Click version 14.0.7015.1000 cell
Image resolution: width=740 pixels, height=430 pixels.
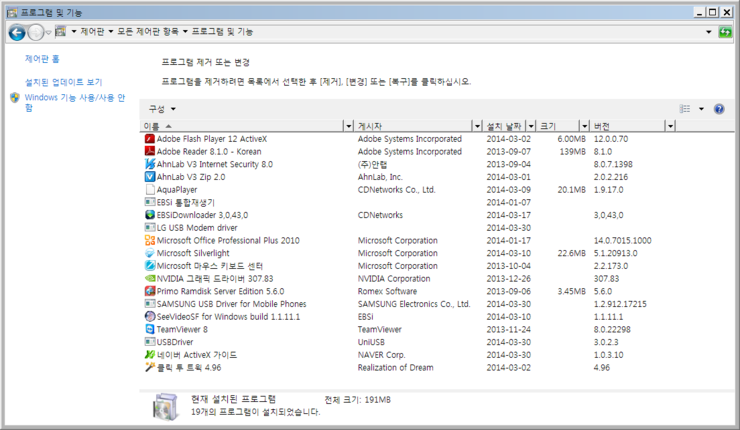pyautogui.click(x=622, y=240)
